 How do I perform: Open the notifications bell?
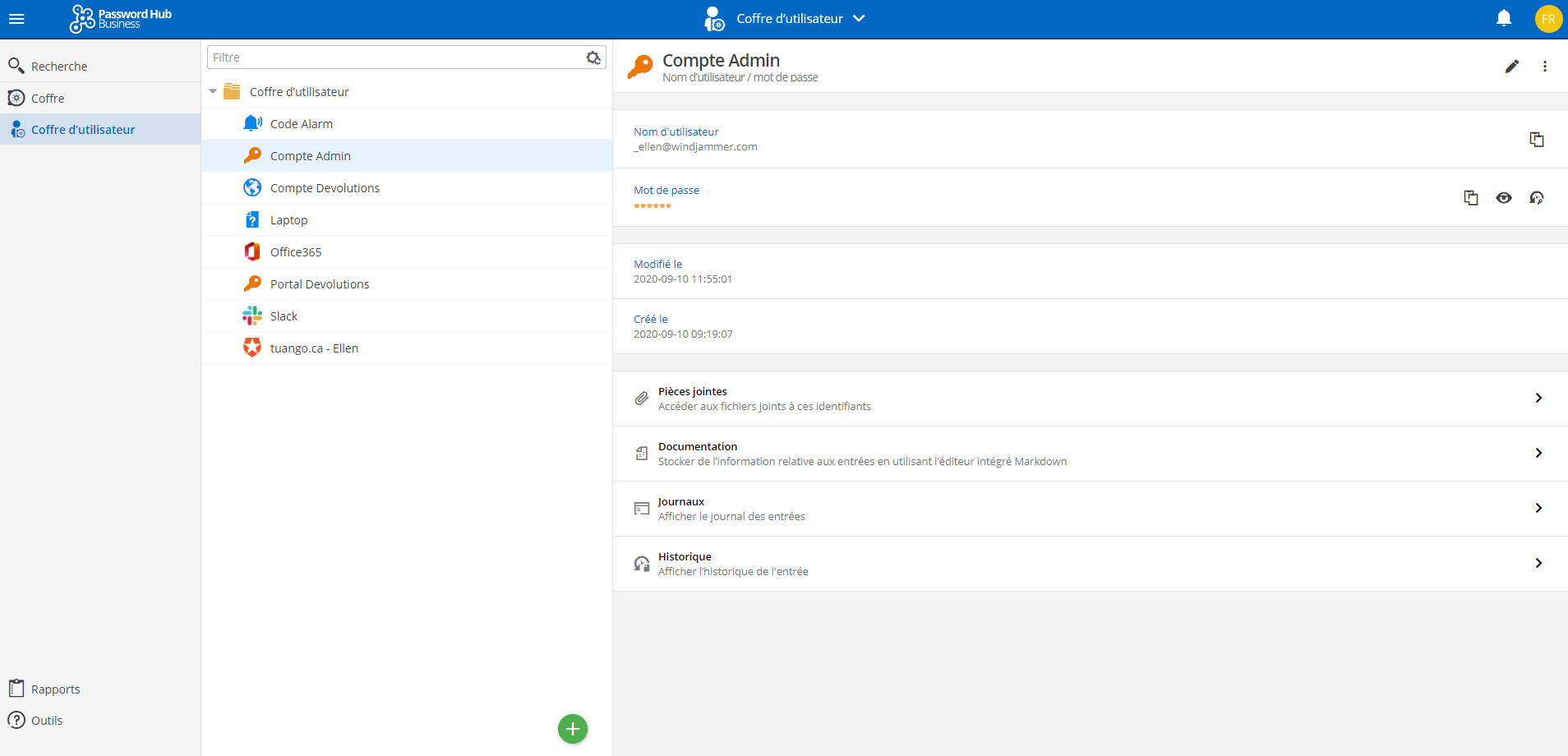1504,18
